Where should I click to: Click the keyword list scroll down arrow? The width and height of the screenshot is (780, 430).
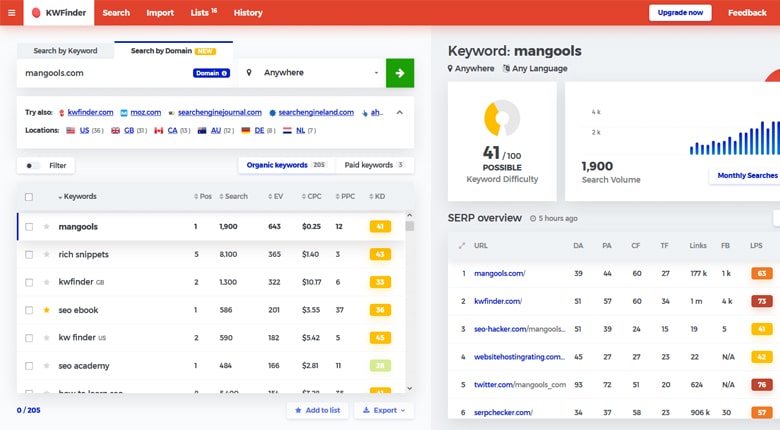click(x=409, y=388)
